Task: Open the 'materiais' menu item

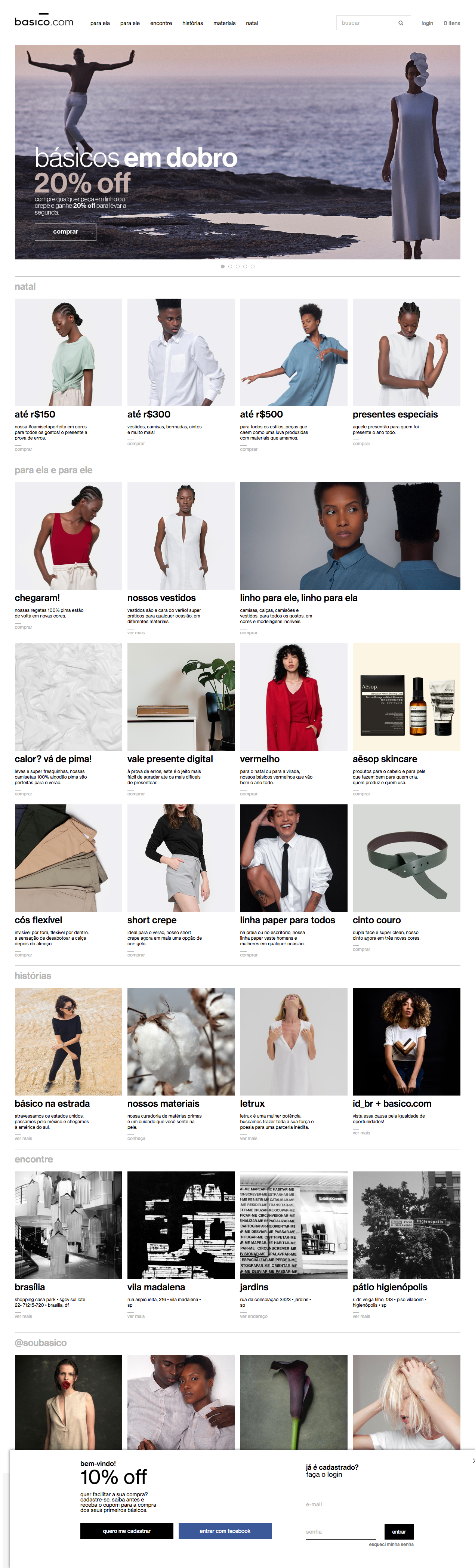Action: click(224, 23)
